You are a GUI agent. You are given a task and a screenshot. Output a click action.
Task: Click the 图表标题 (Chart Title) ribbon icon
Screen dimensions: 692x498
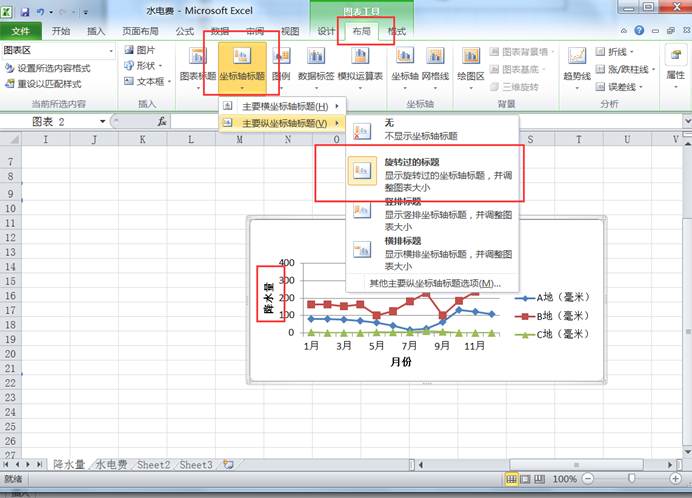click(196, 64)
